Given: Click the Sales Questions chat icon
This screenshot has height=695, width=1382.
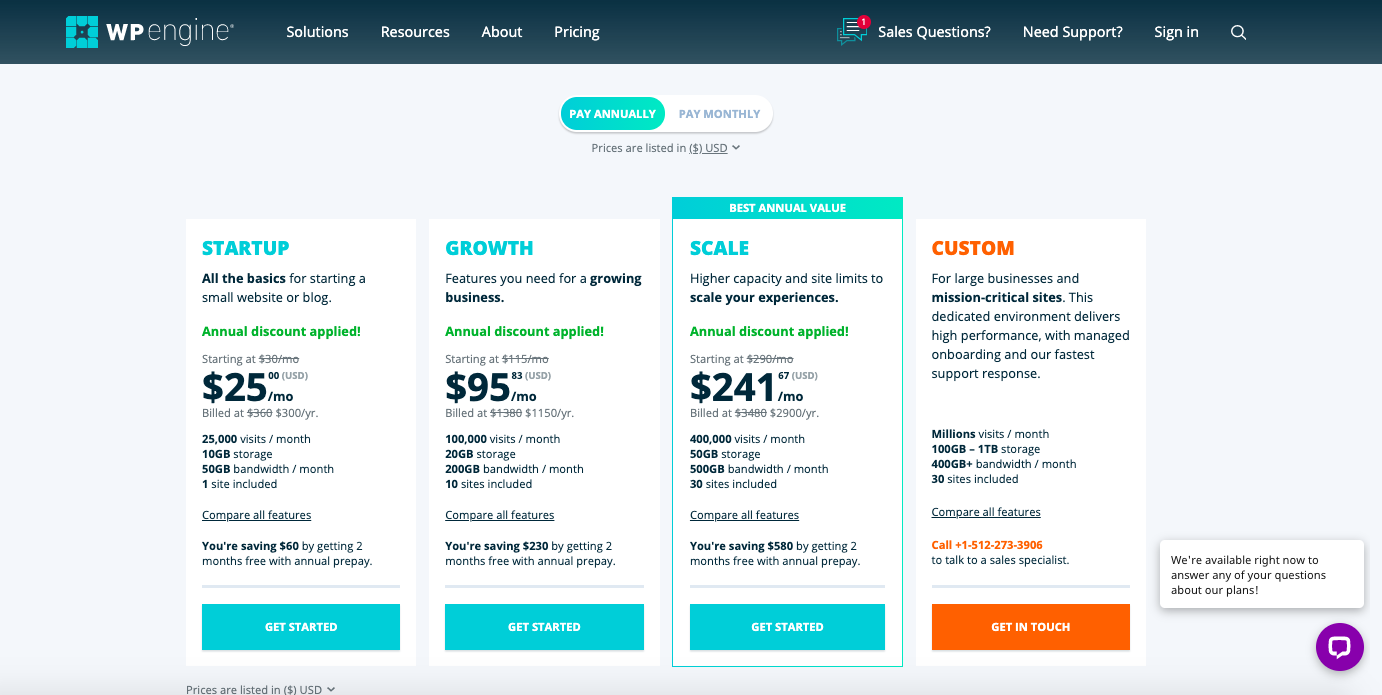Looking at the screenshot, I should pos(851,32).
